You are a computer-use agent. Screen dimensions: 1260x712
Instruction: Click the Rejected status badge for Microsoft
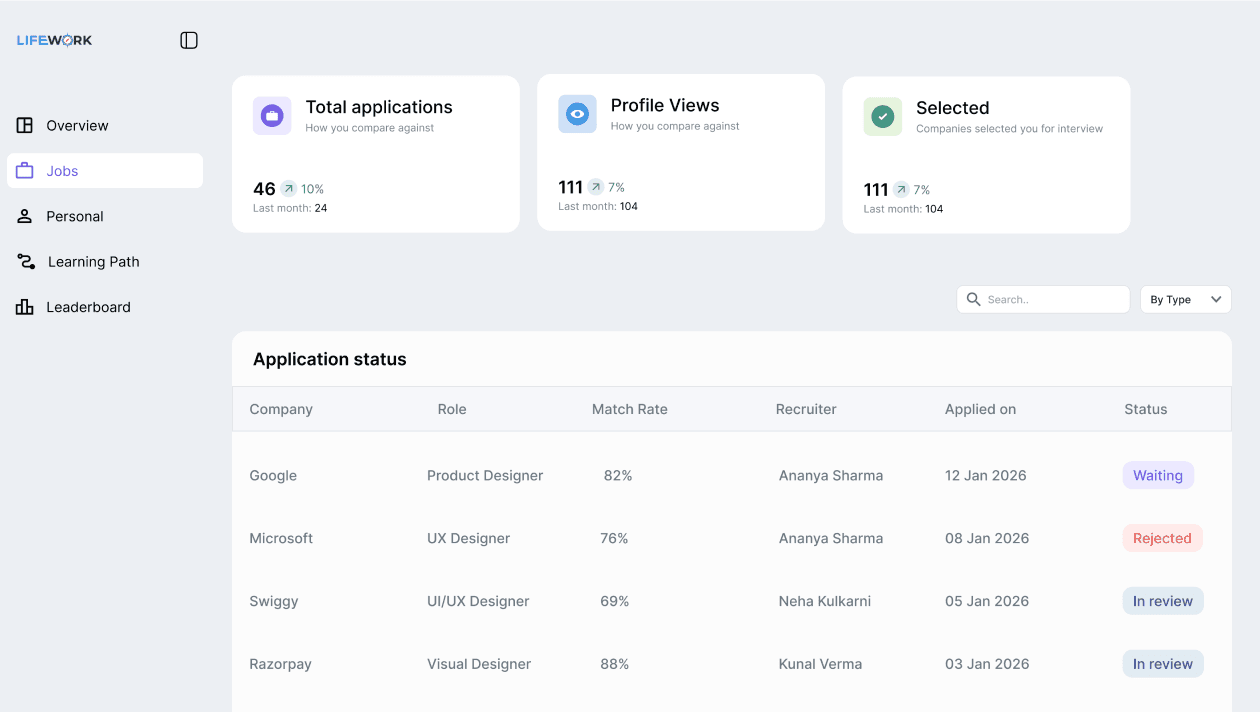[1162, 538]
